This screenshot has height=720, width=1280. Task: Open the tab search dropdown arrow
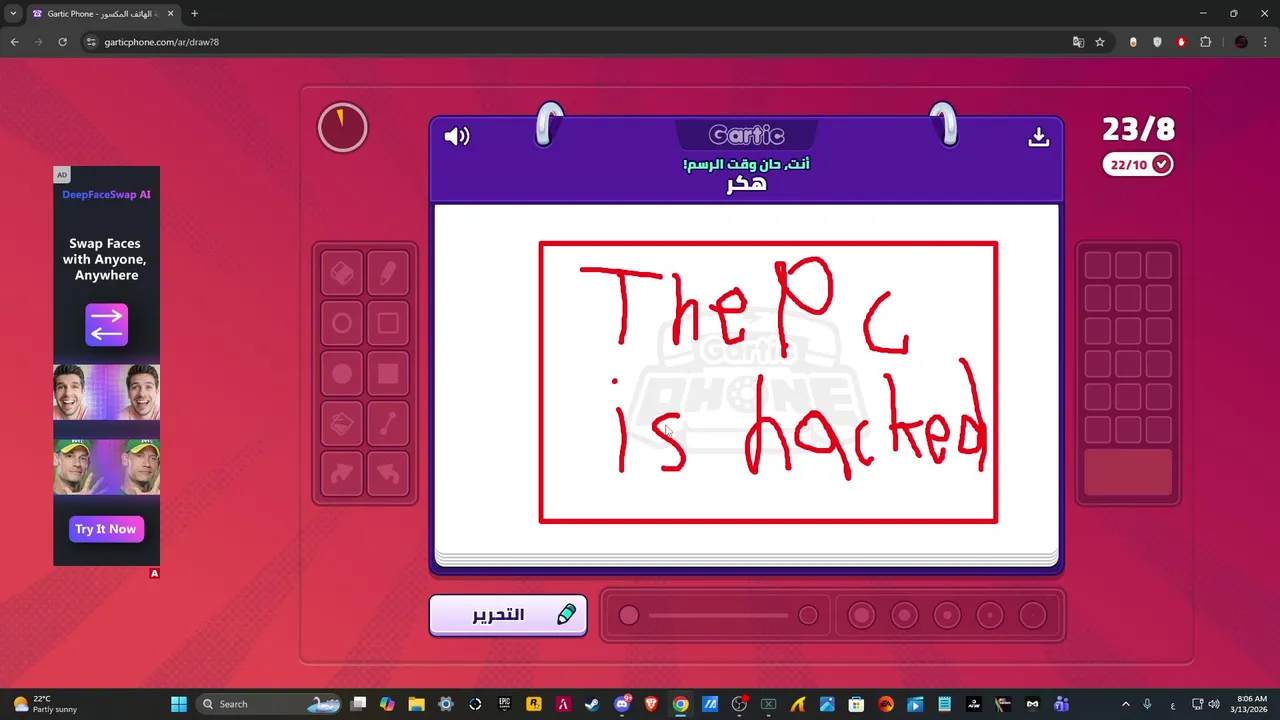pyautogui.click(x=13, y=14)
